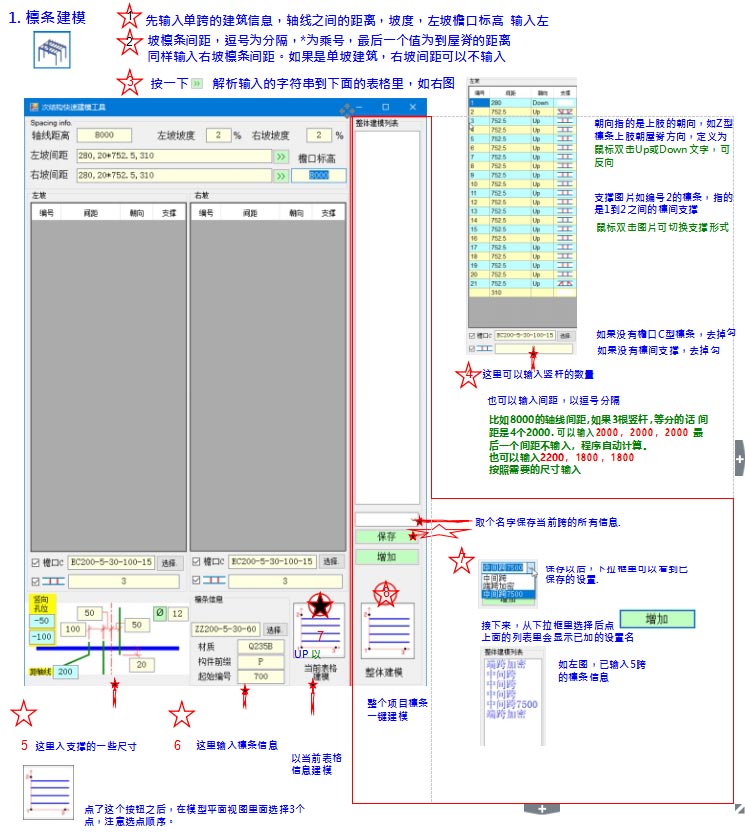Uncheck the right slope brace checkbox
This screenshot has width=745, height=839.
(196, 580)
